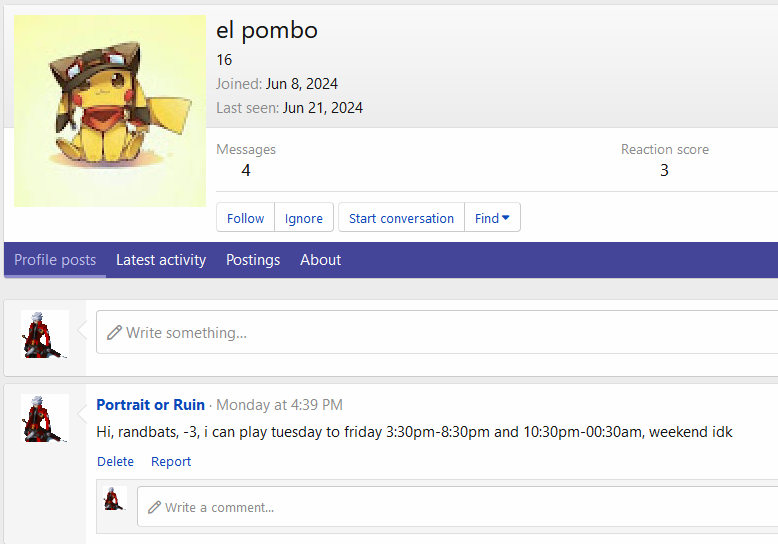778x544 pixels.
Task: Expand the Find dropdown menu
Action: pos(492,218)
